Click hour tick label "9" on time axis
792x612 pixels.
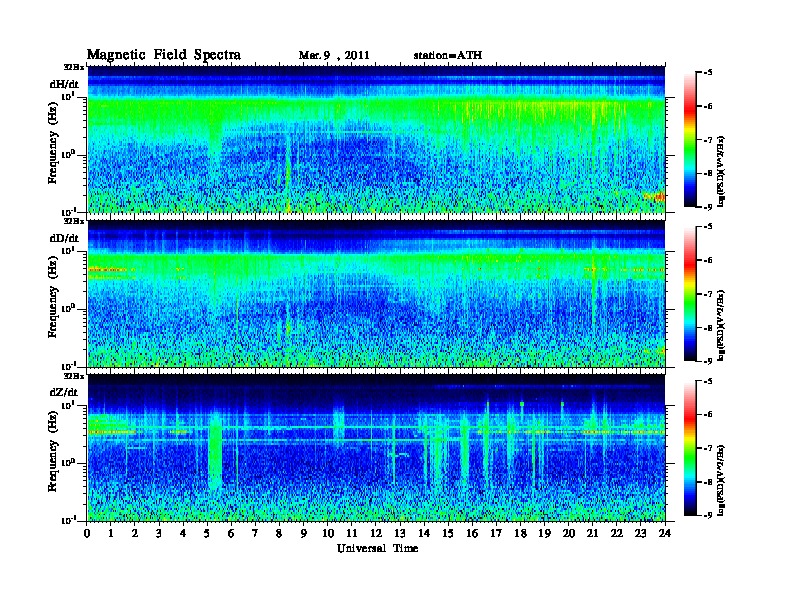[x=304, y=533]
